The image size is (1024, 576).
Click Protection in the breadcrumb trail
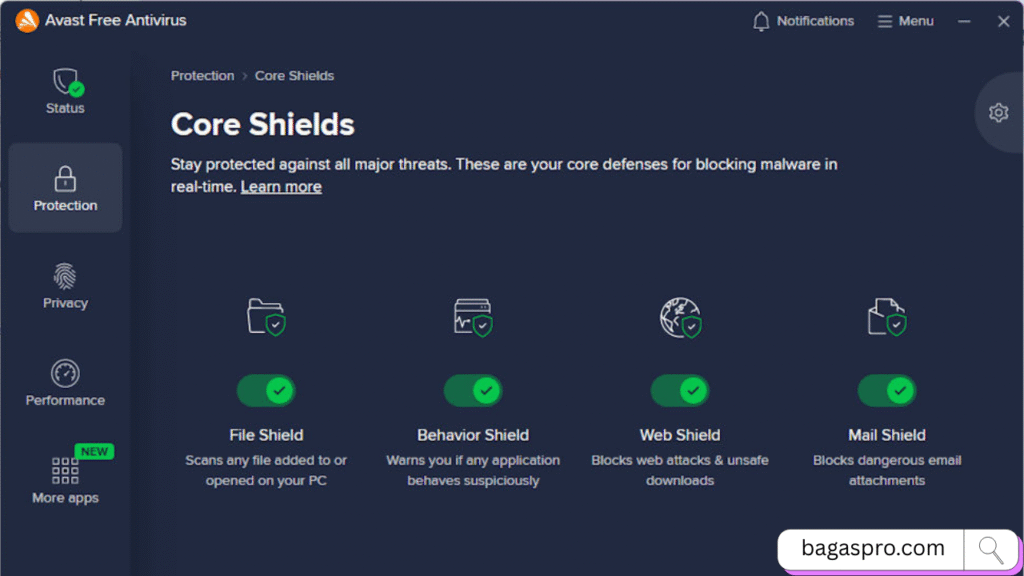[202, 75]
